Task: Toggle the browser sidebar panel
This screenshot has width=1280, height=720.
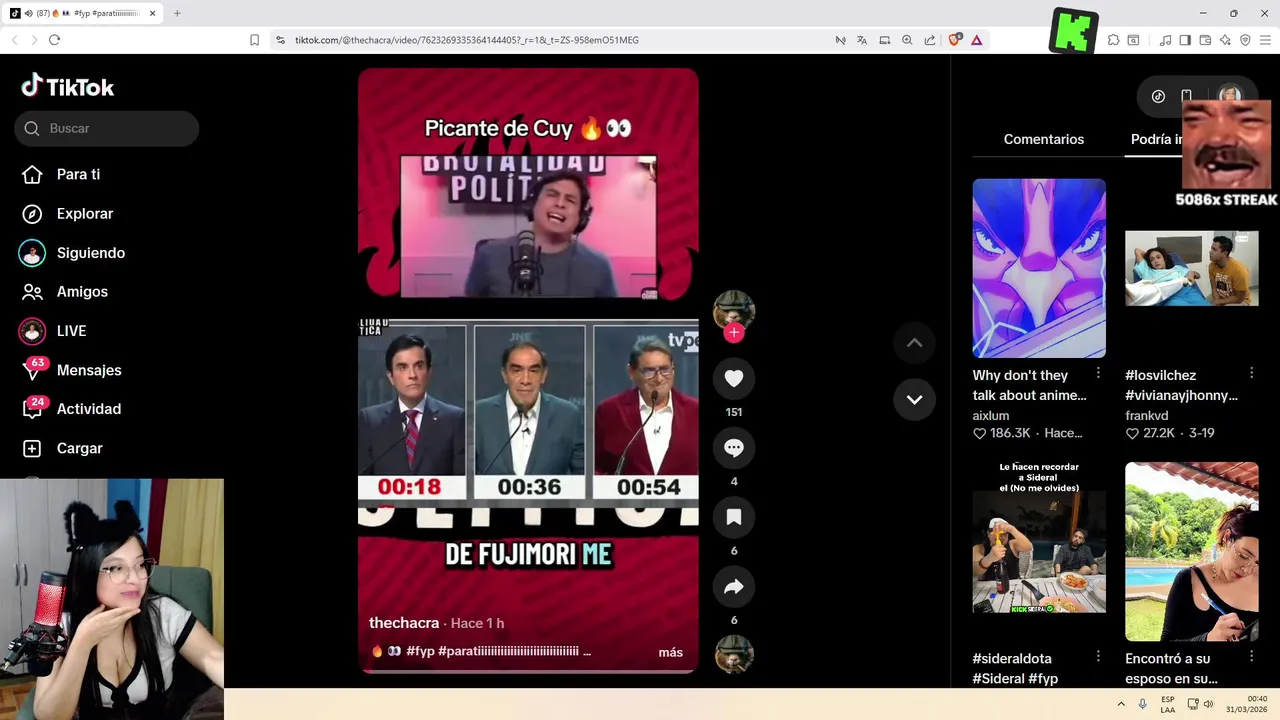Action: 1185,40
